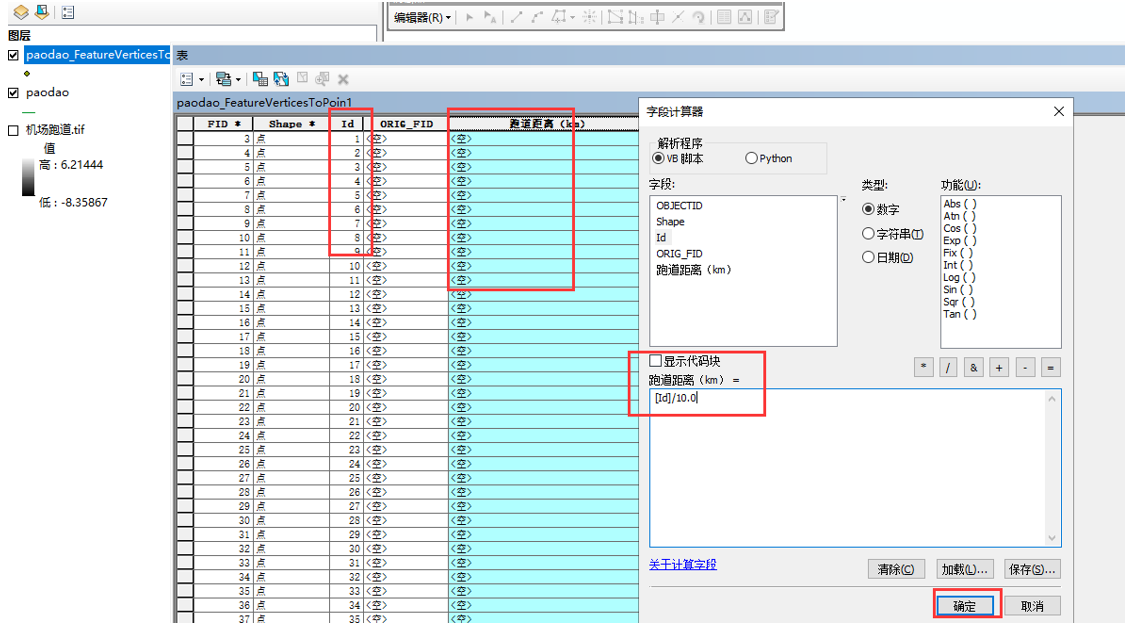Click the Switch Selection icon

click(x=281, y=79)
